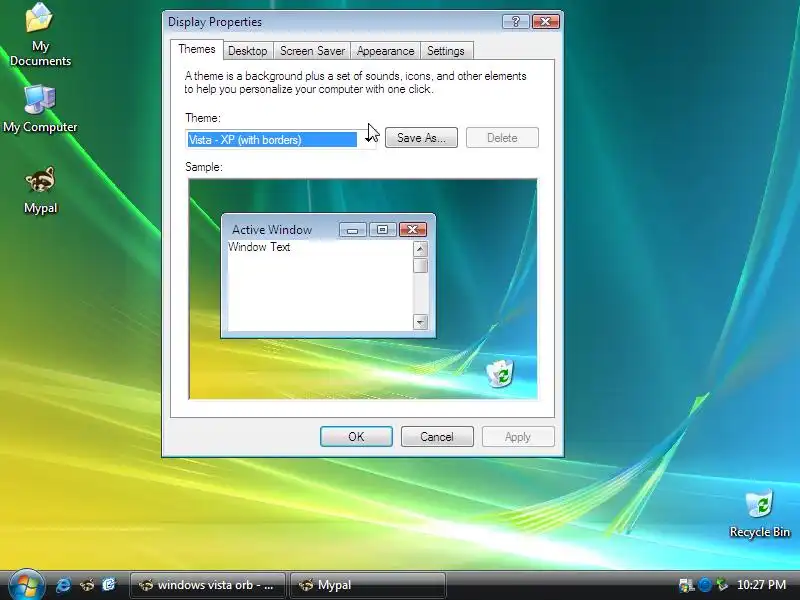Screen dimensions: 800x600
Task: Open the Vista Start orb
Action: 26,585
